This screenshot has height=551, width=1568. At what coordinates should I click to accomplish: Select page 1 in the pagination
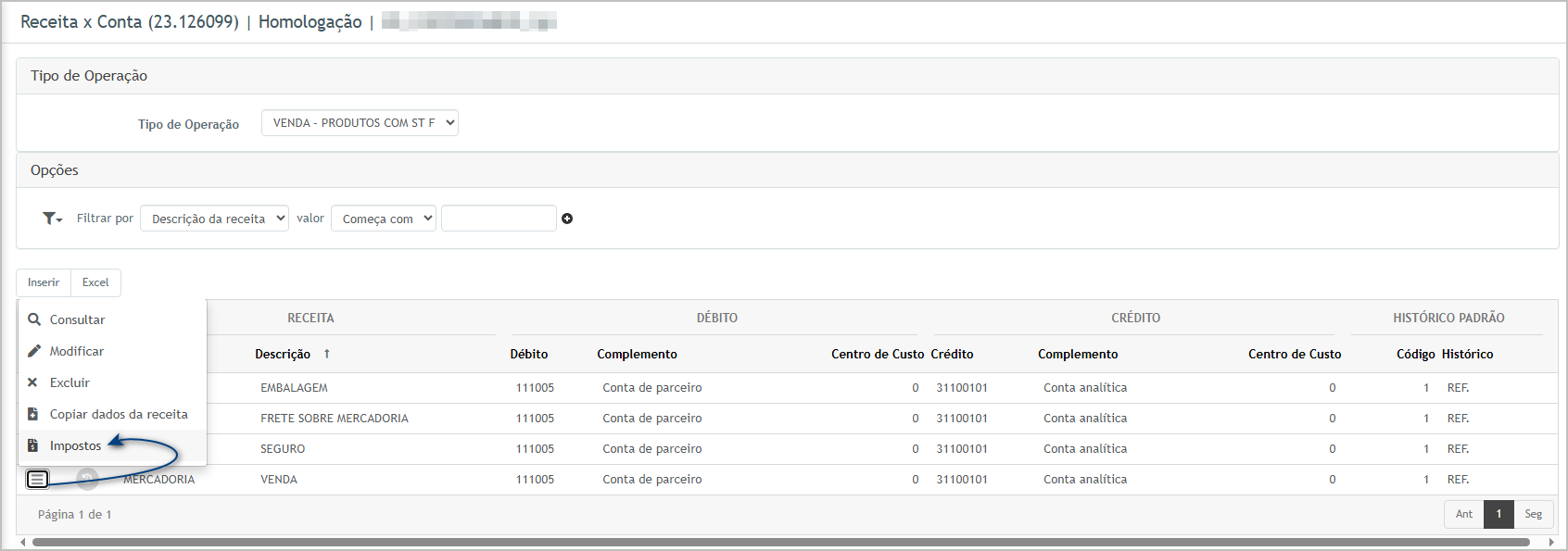[1498, 514]
